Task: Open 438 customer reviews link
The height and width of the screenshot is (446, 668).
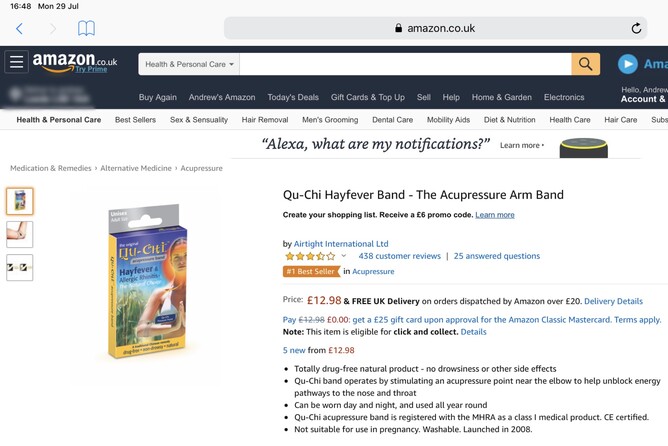Action: click(399, 256)
